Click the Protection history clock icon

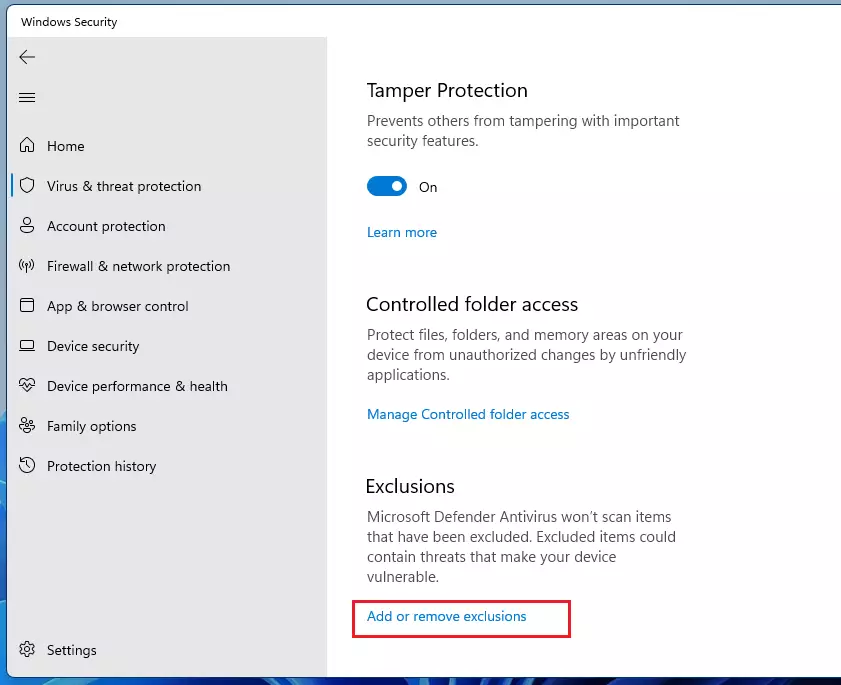click(27, 465)
